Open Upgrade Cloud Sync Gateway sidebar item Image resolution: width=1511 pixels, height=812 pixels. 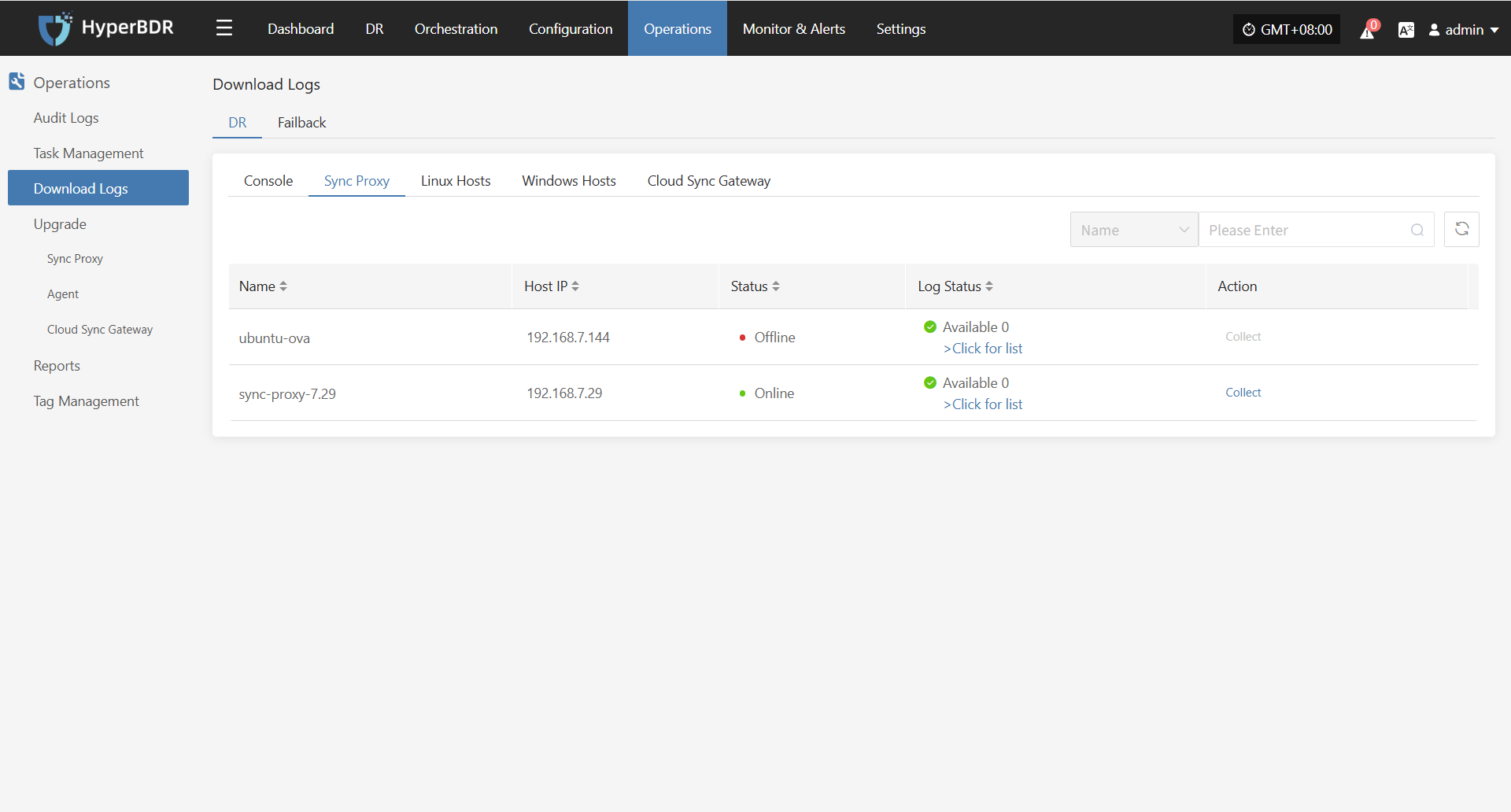[x=98, y=330]
